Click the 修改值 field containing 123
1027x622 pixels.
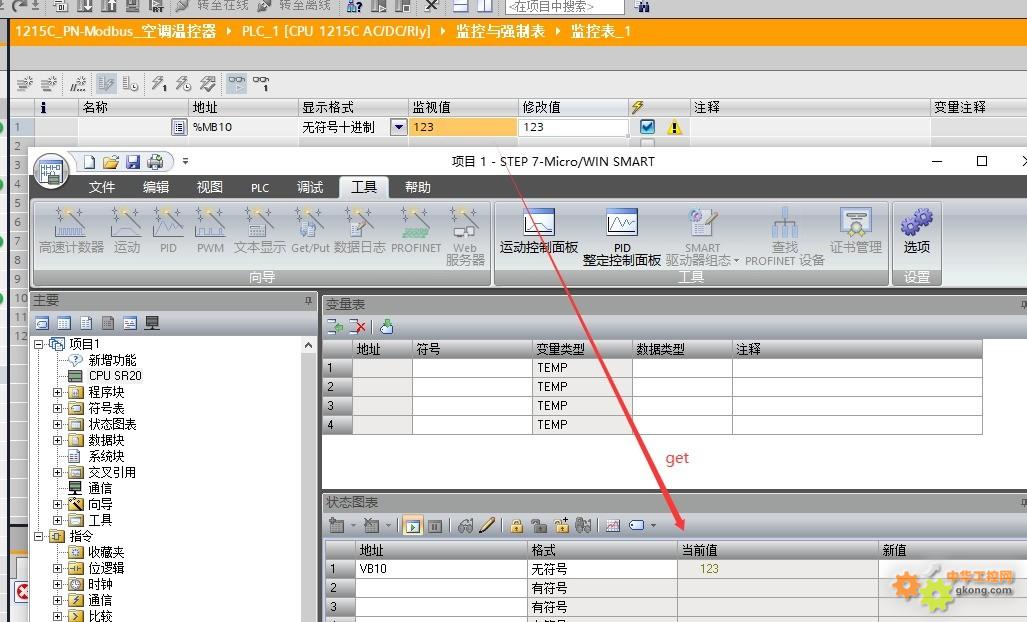click(572, 127)
